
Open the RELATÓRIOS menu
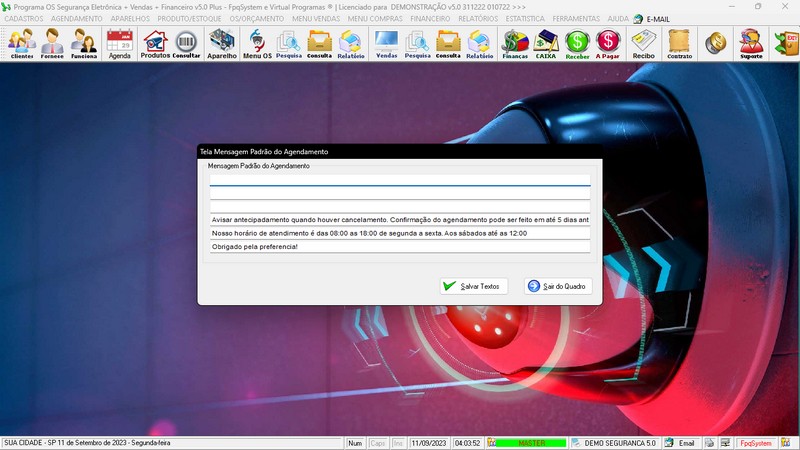point(478,18)
